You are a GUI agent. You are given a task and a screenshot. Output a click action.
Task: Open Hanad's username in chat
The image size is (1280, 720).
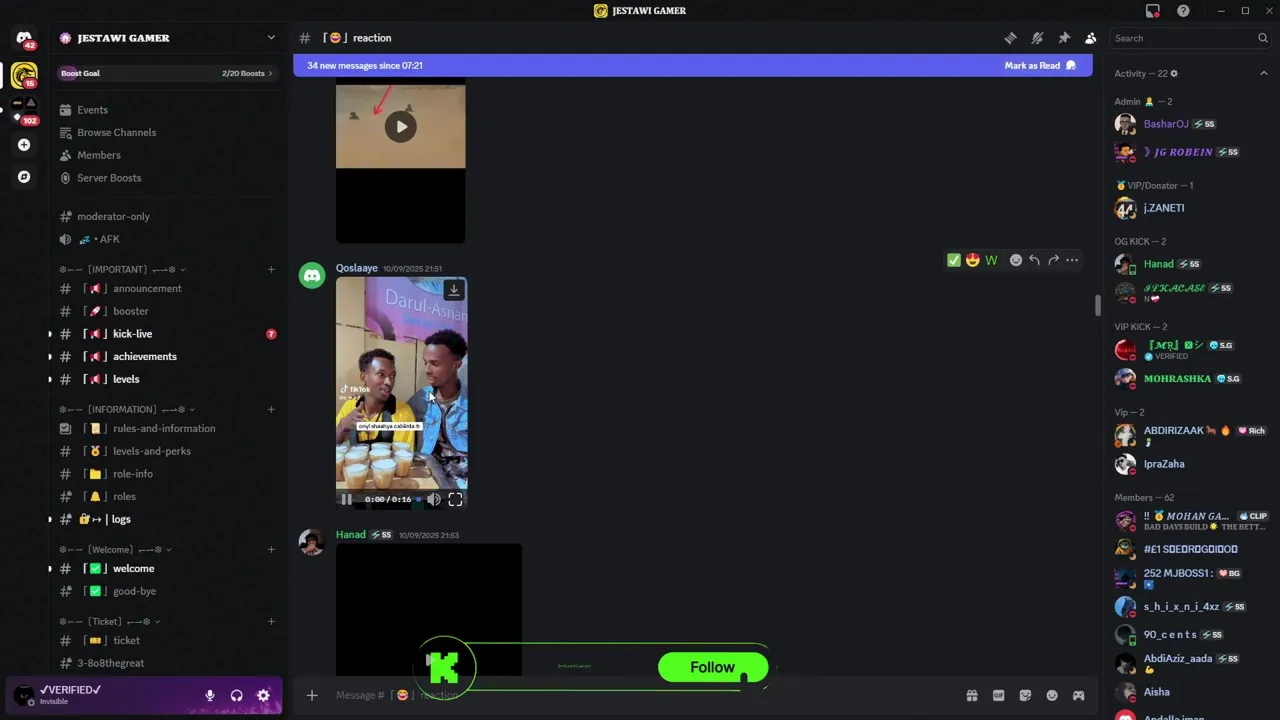[350, 535]
